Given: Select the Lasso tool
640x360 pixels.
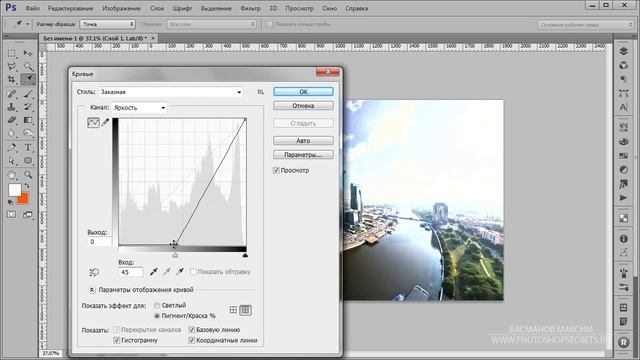Looking at the screenshot, I should click(x=12, y=66).
